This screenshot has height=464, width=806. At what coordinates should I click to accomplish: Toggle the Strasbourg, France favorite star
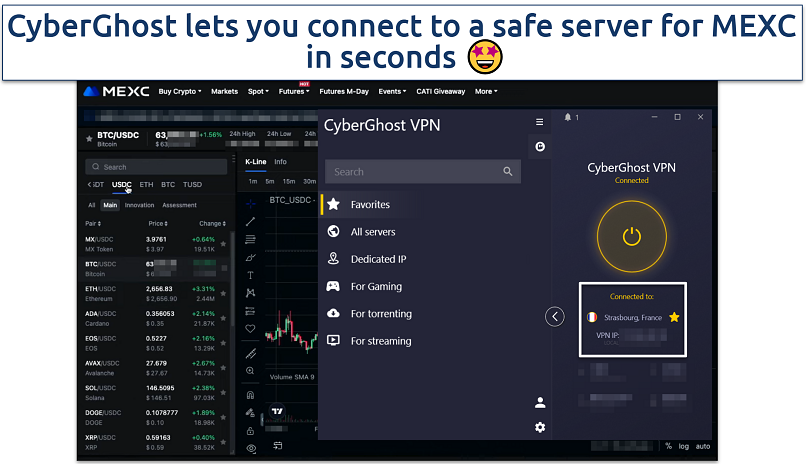[674, 318]
